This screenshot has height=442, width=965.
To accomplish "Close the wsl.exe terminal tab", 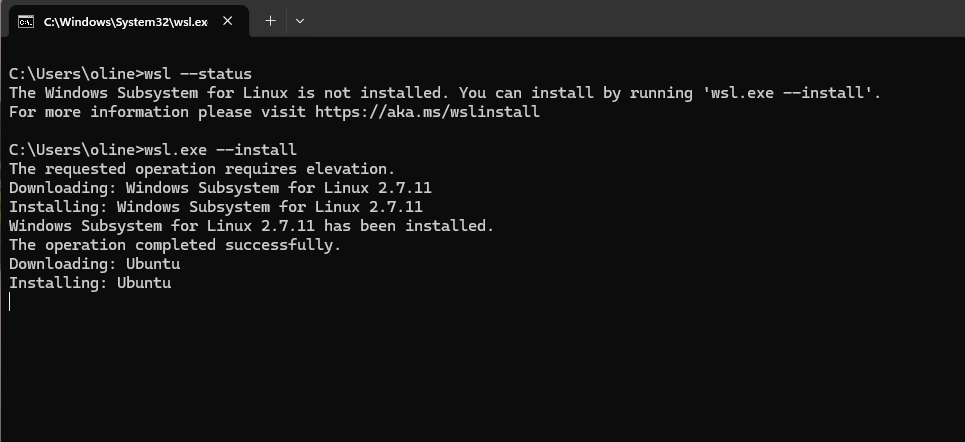I will (228, 21).
